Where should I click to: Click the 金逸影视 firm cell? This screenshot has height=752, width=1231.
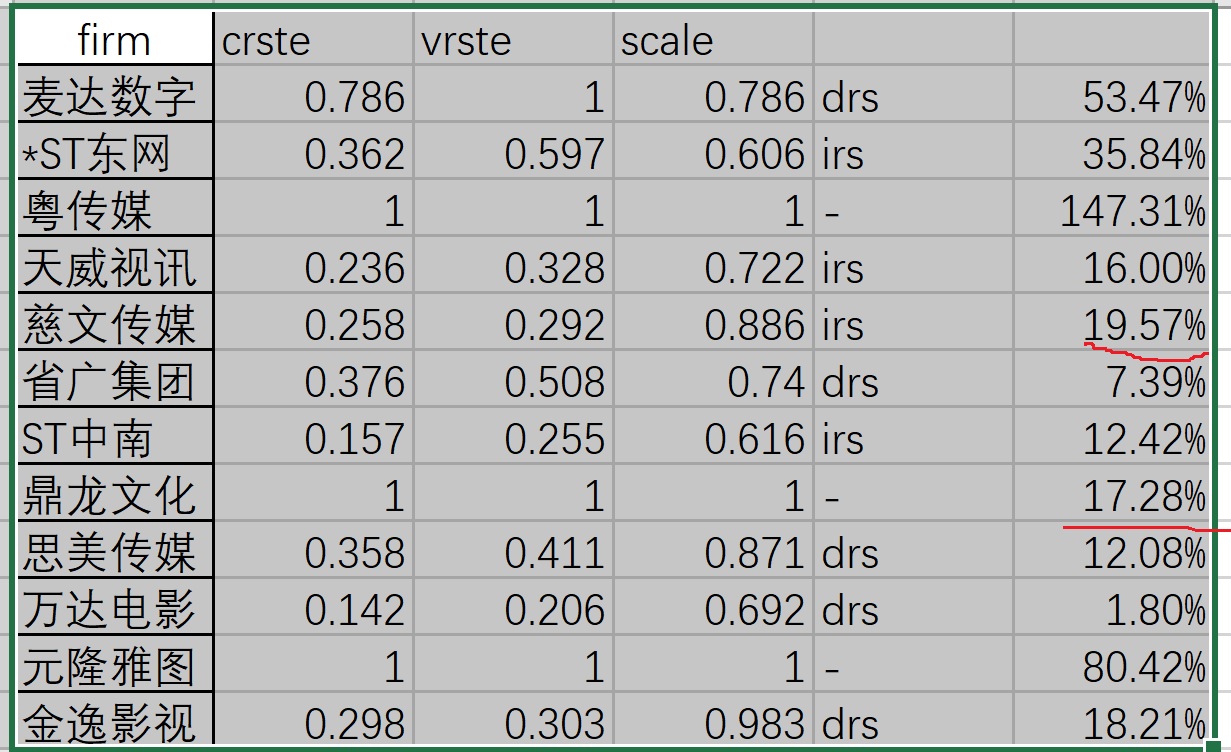click(114, 722)
